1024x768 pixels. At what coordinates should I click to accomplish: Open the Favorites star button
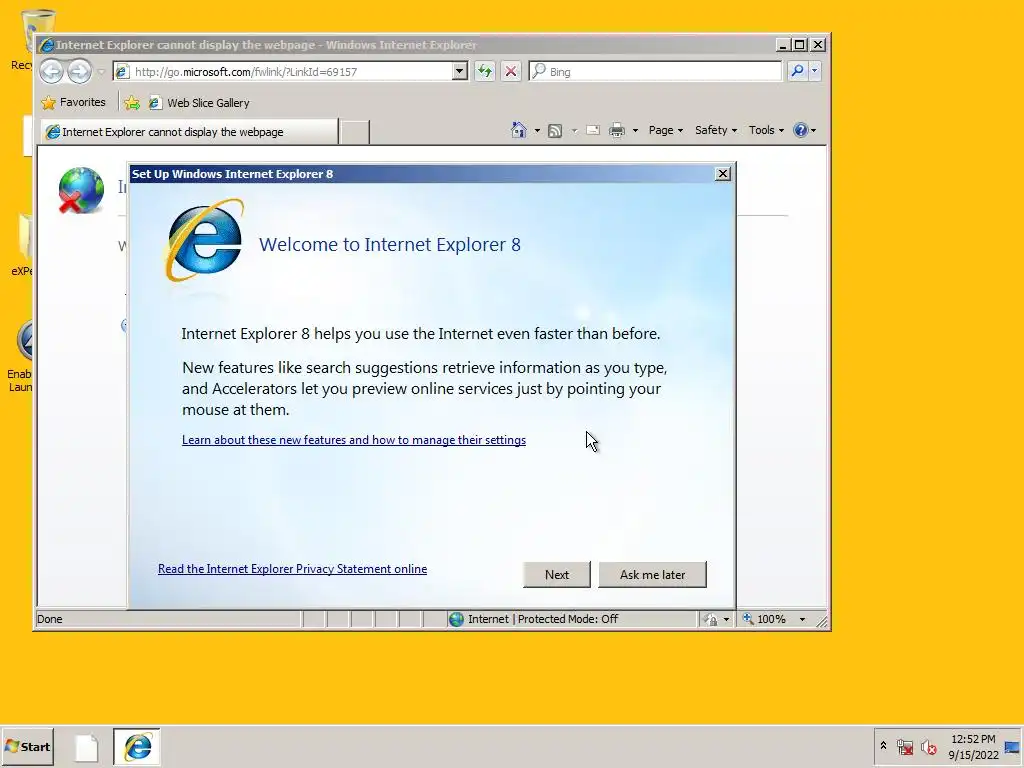pos(73,103)
